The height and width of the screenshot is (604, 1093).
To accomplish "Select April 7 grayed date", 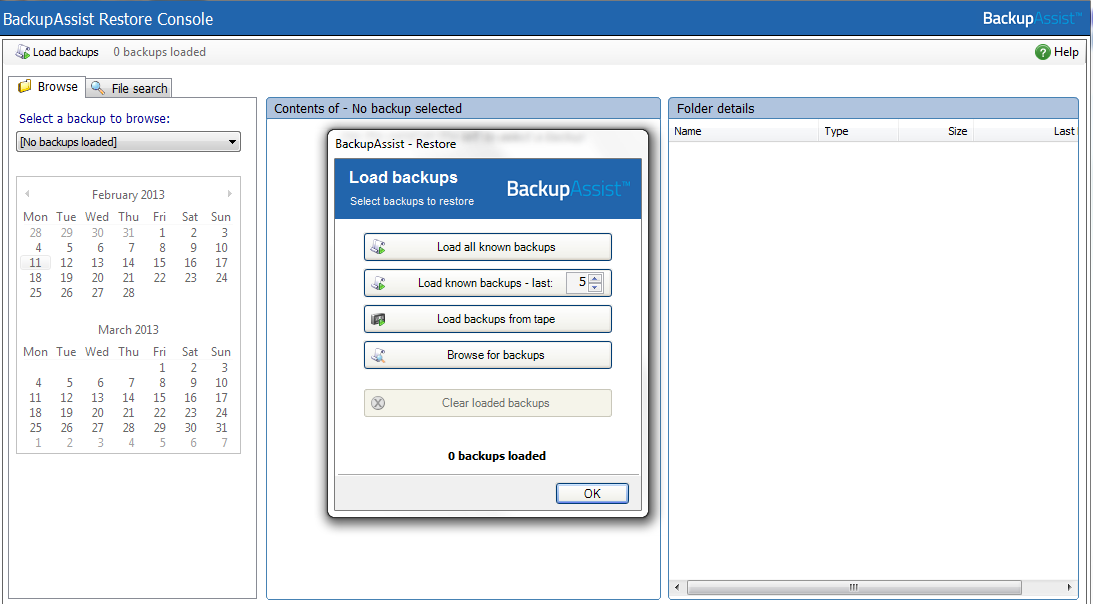I will pos(224,443).
